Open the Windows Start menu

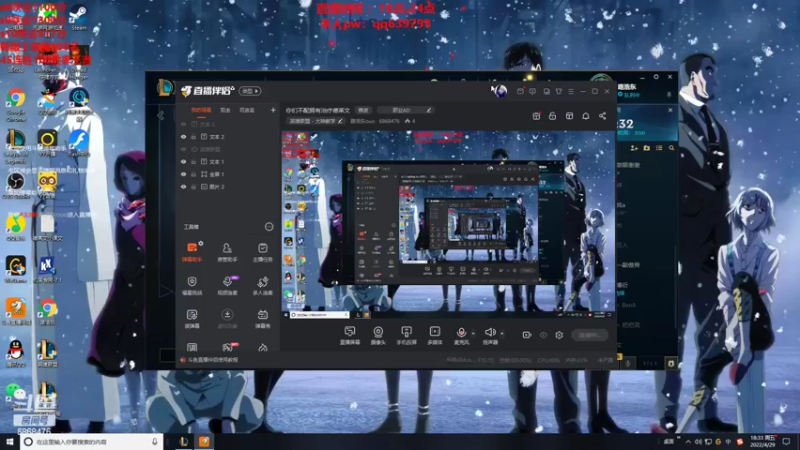pos(10,442)
